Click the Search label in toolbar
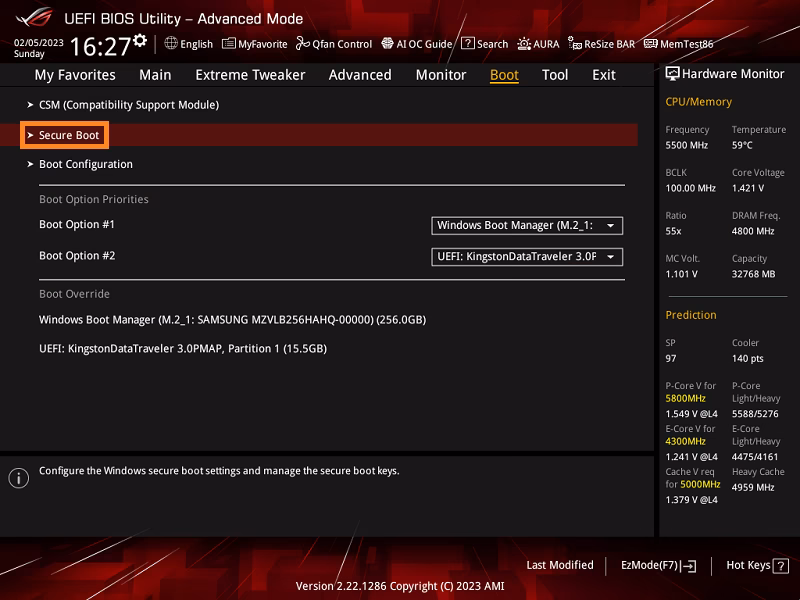 coord(492,44)
